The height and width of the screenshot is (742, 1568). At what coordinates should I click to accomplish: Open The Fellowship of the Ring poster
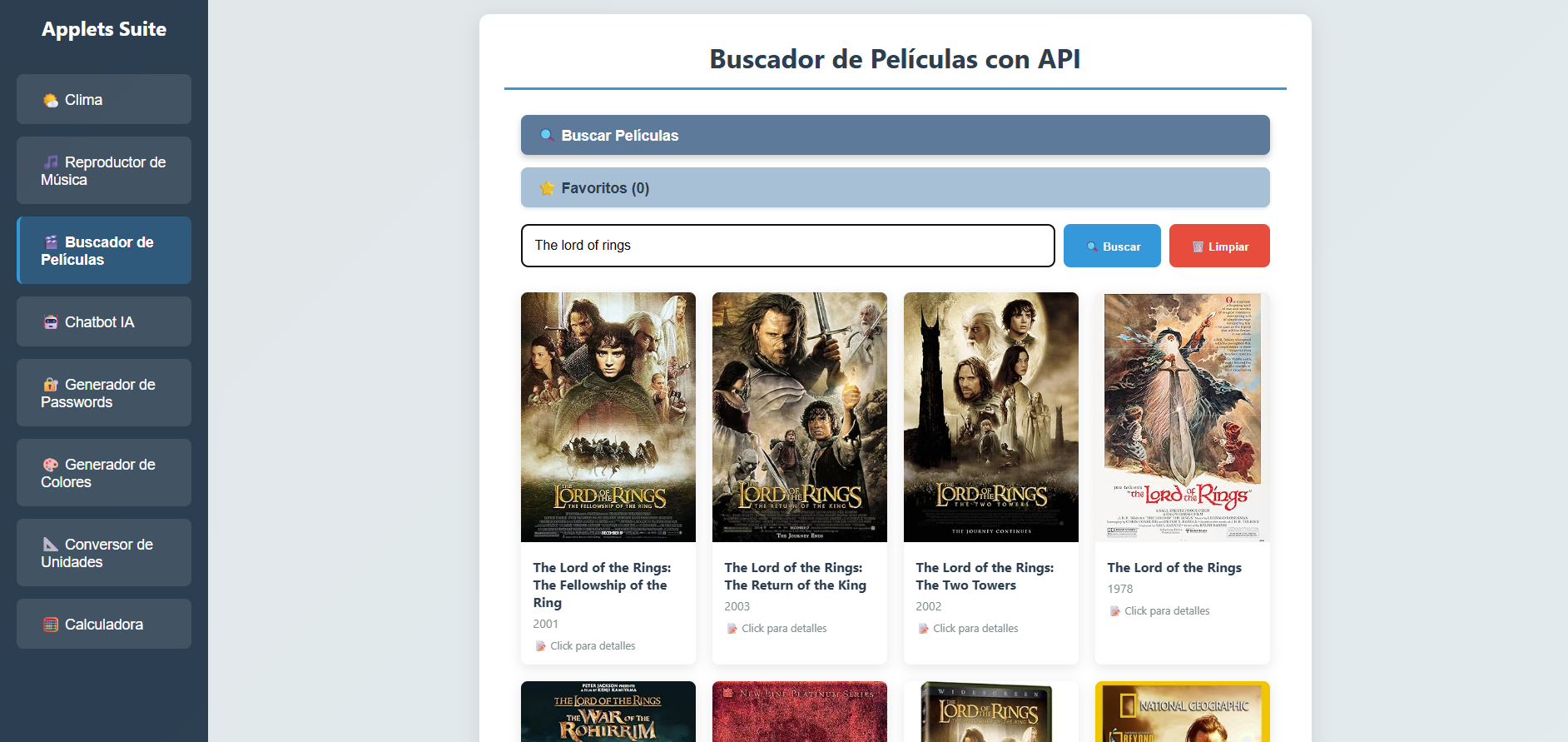pos(608,416)
